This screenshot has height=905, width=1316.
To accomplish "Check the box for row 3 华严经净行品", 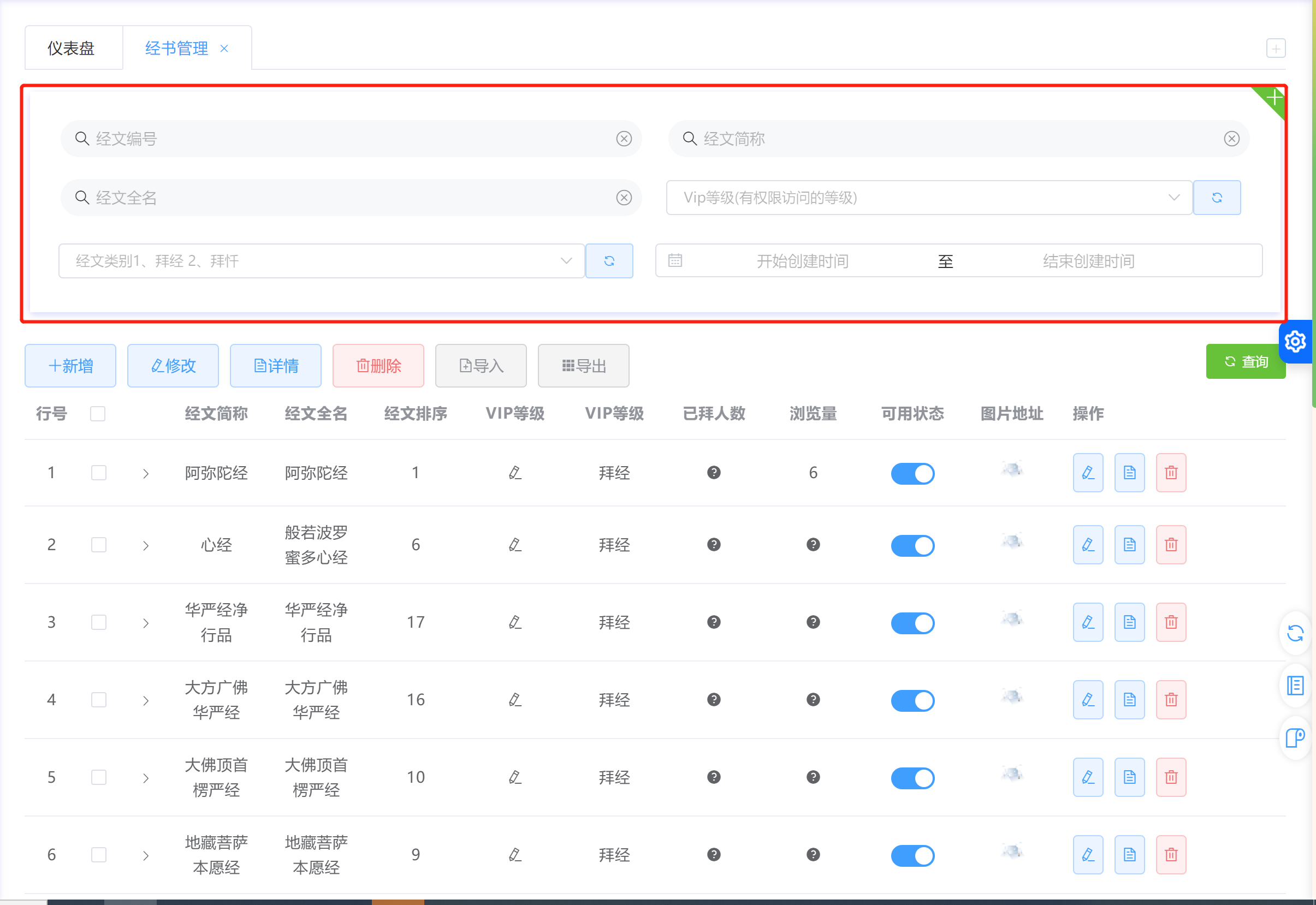I will tap(99, 622).
